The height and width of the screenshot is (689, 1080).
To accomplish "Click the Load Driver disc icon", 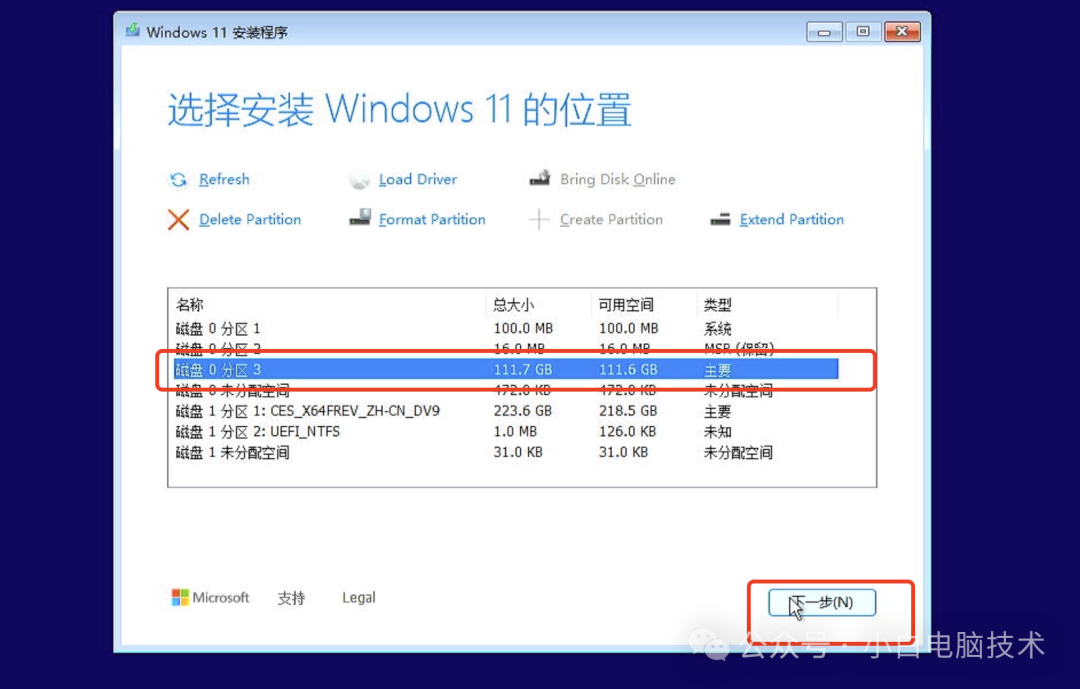I will click(359, 180).
